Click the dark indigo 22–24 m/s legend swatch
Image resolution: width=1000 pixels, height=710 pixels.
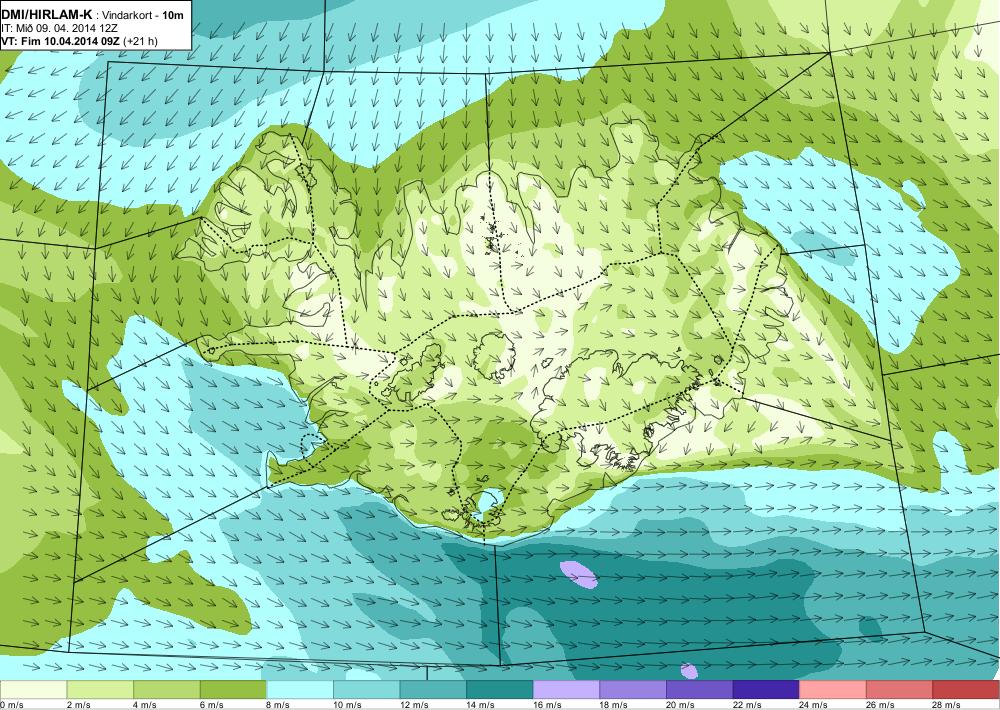(x=766, y=690)
